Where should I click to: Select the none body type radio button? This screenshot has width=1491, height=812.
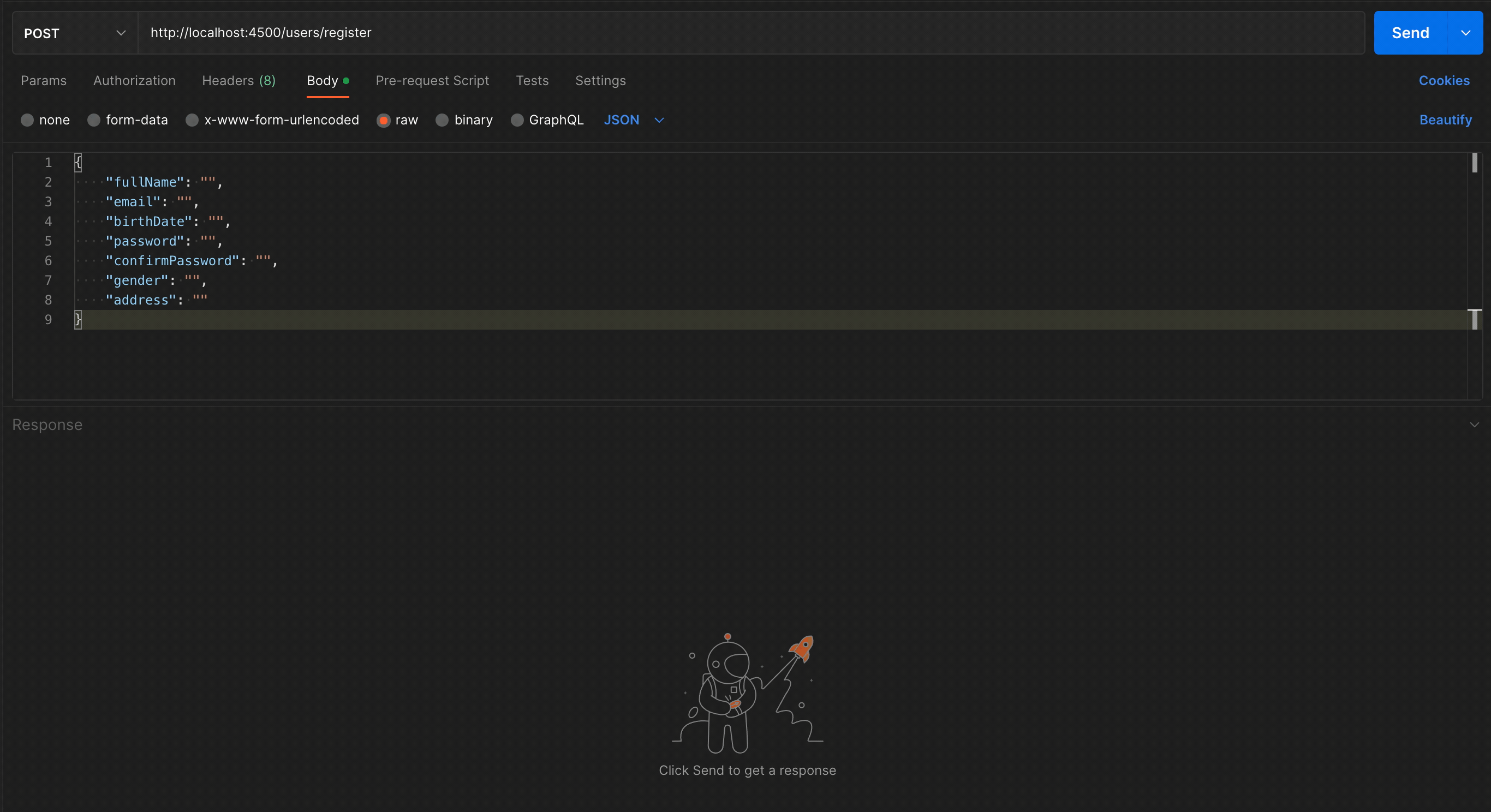click(27, 120)
